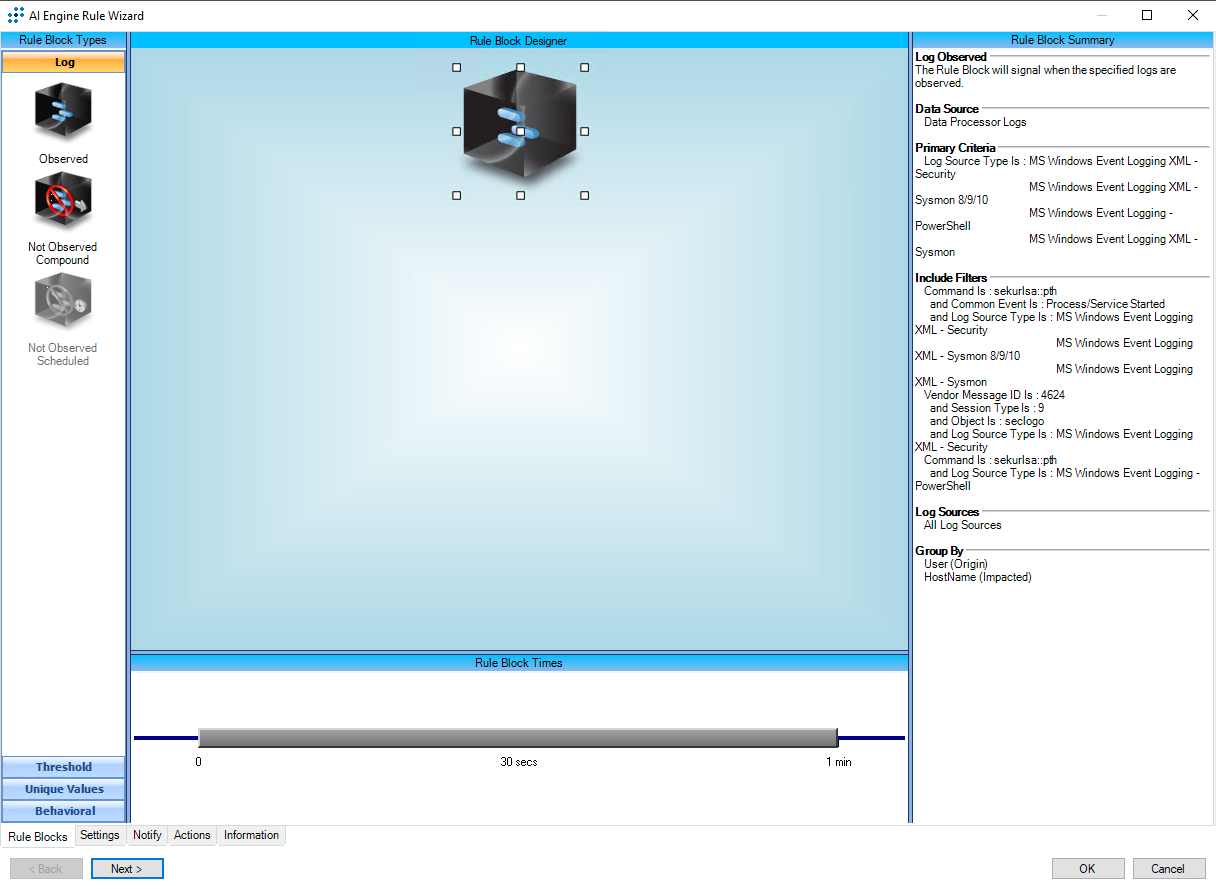Expand the Log rule block types section

pyautogui.click(x=64, y=62)
